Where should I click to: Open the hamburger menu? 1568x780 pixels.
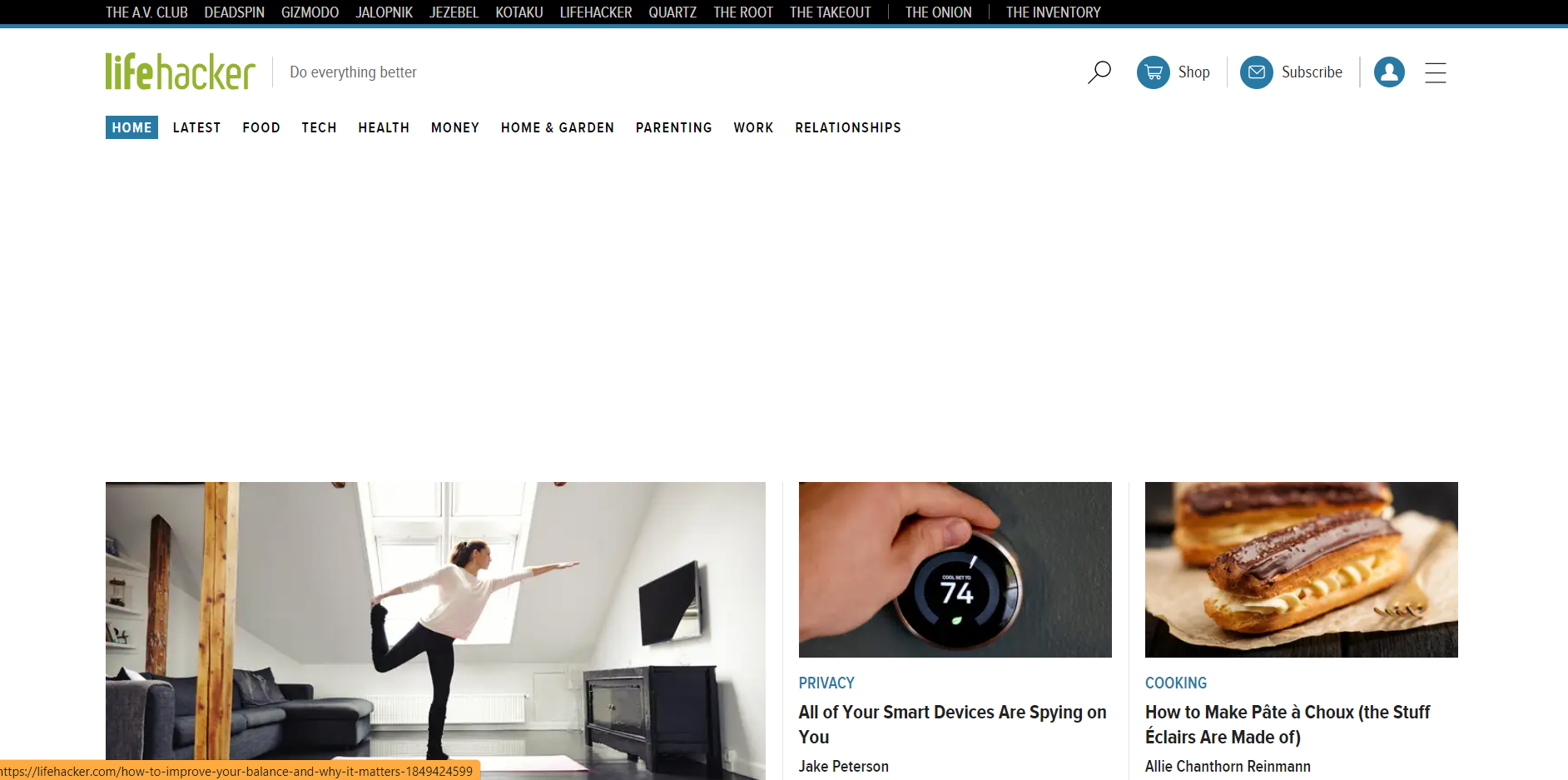click(1435, 72)
